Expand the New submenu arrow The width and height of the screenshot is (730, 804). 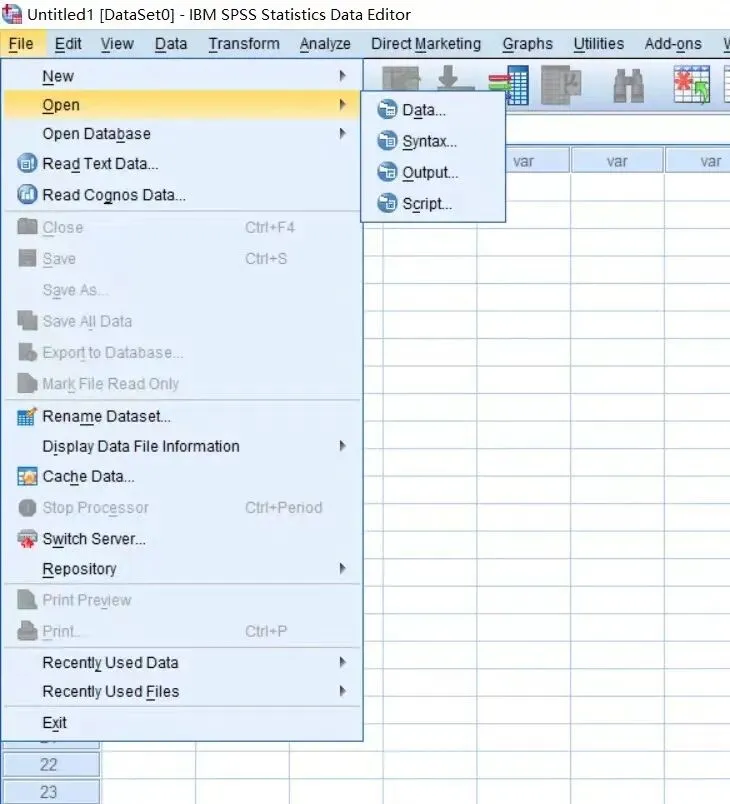click(x=342, y=76)
